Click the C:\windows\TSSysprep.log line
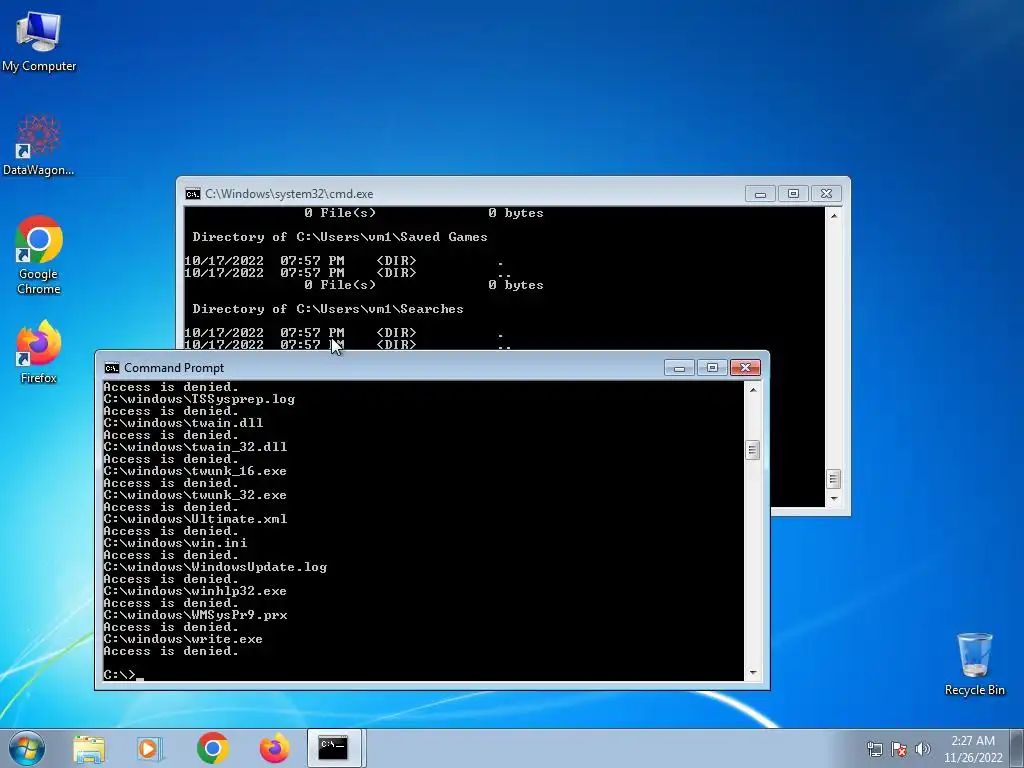This screenshot has width=1024, height=768. [x=199, y=399]
